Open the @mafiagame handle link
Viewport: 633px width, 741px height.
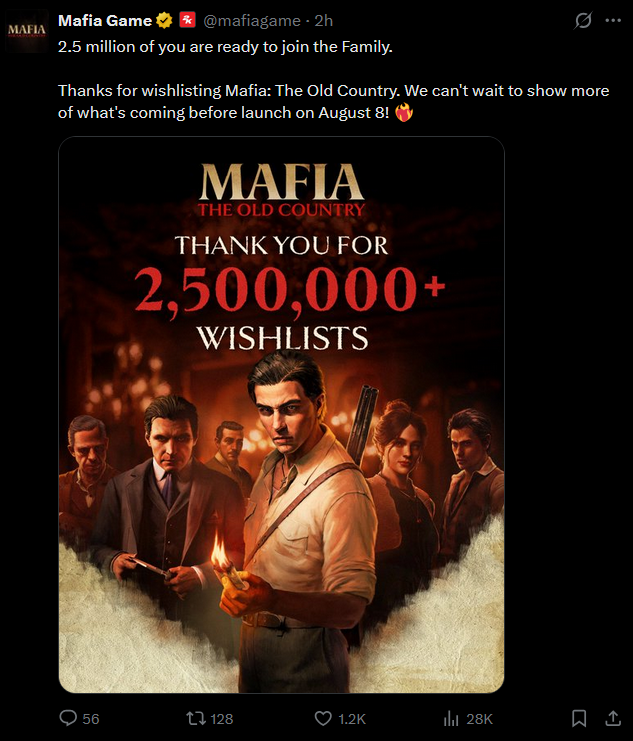point(252,20)
